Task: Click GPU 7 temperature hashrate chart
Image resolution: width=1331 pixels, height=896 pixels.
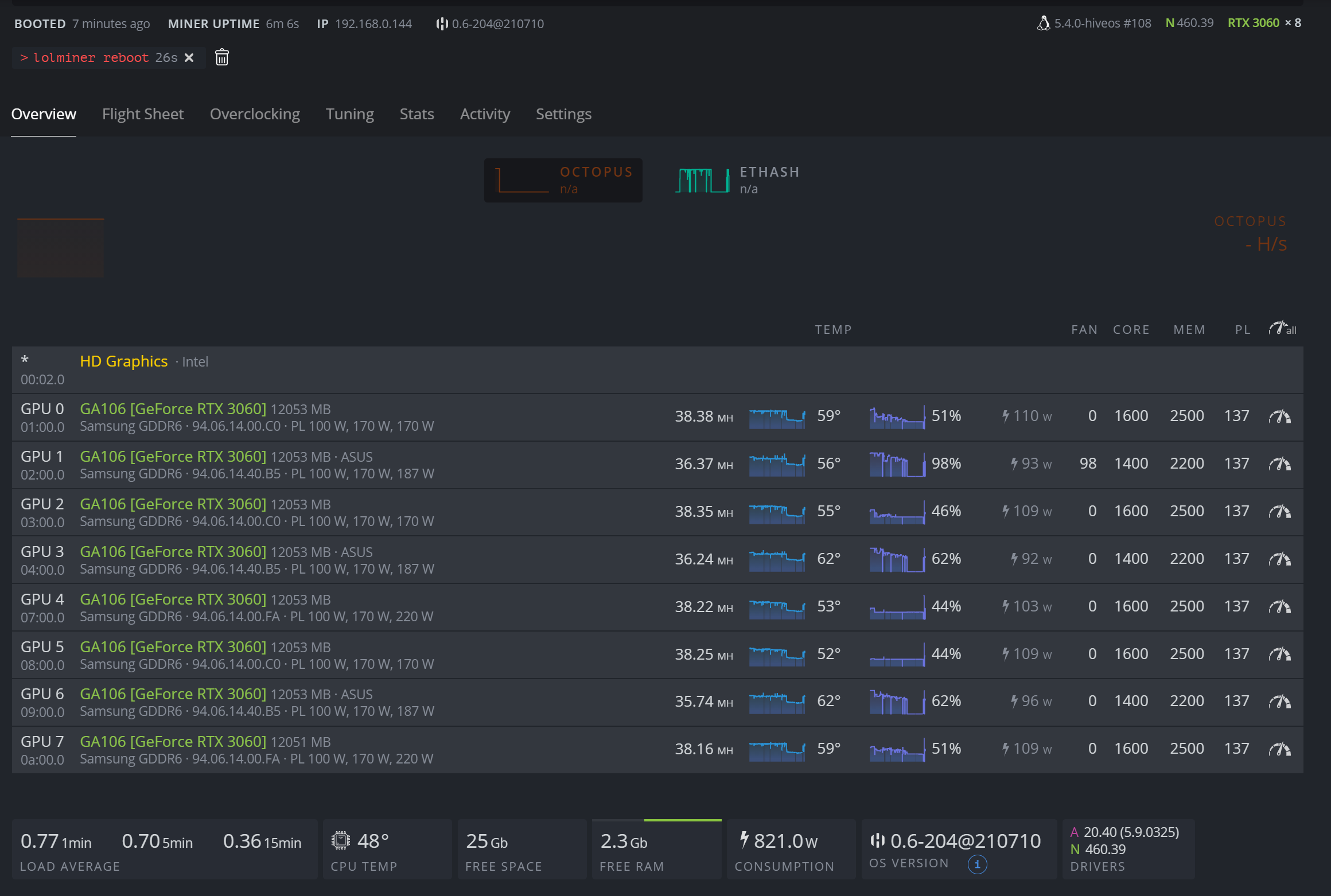Action: (x=777, y=750)
